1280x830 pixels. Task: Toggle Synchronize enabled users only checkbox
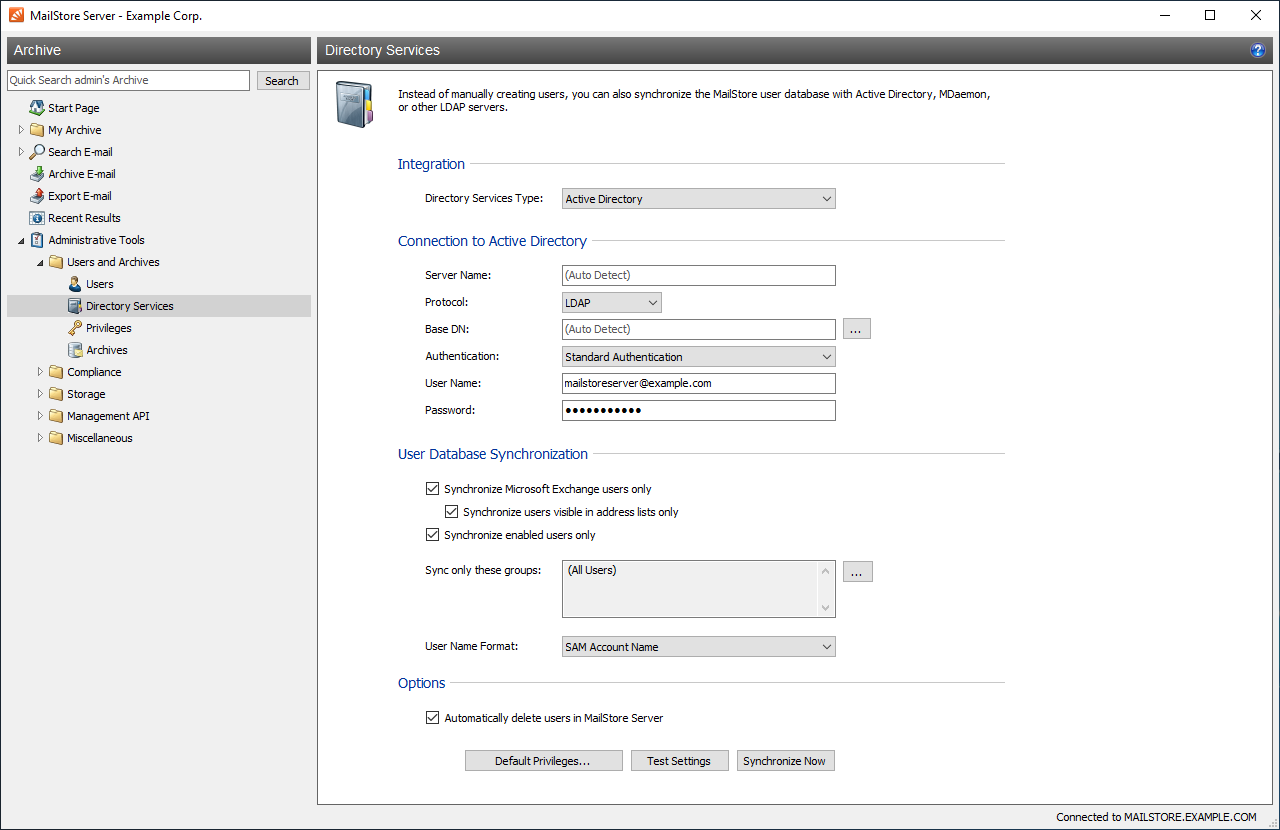pos(432,535)
